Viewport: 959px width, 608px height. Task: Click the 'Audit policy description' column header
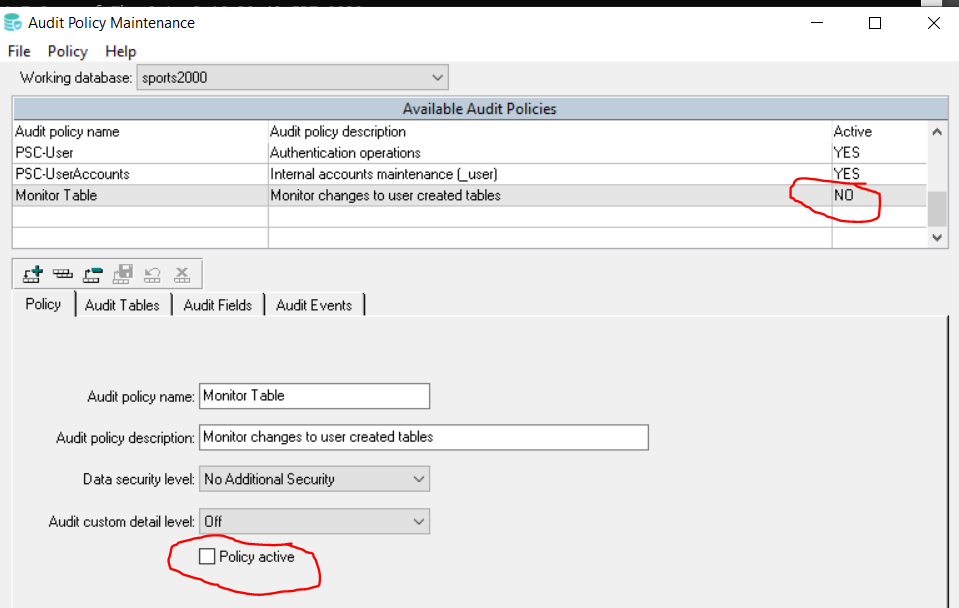(550, 132)
